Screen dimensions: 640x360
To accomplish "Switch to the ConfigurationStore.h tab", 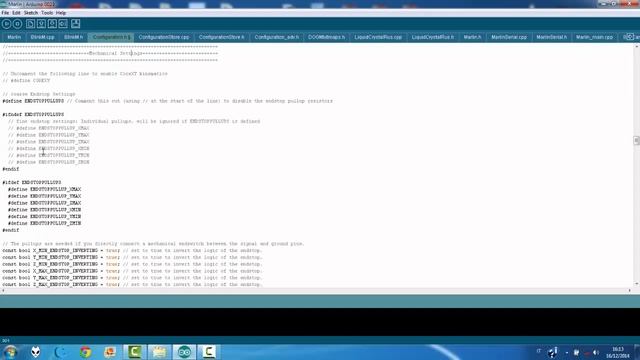I will [222, 37].
